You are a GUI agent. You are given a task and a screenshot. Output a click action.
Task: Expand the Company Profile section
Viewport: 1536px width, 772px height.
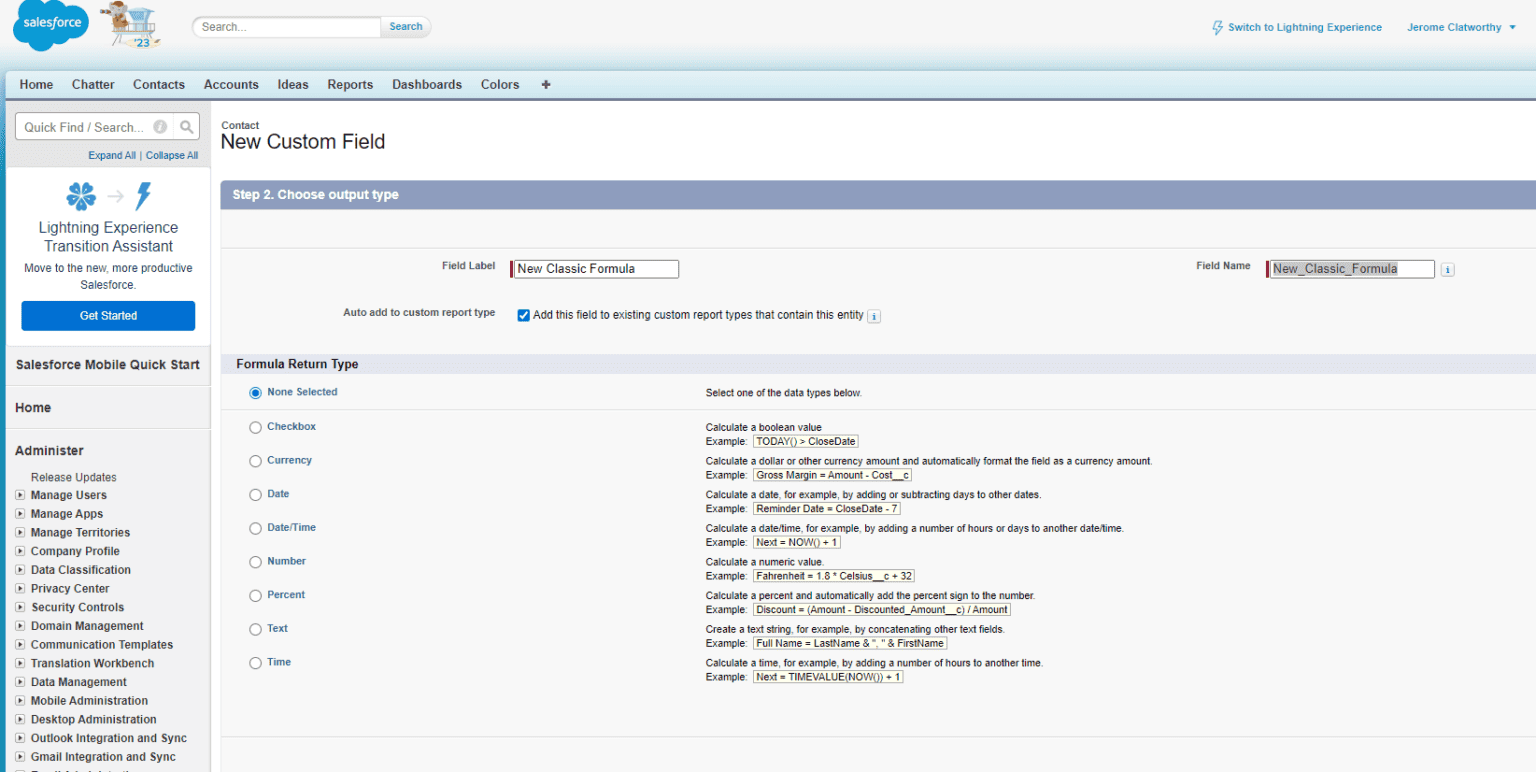(x=20, y=551)
